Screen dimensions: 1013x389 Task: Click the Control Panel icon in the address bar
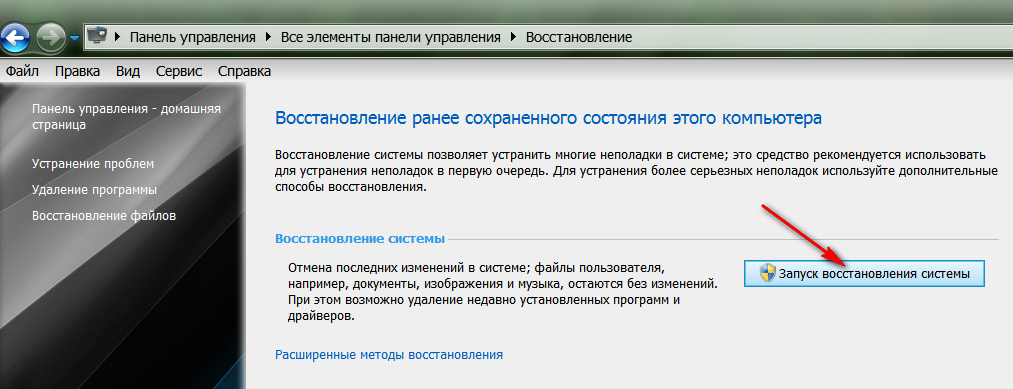pos(97,36)
